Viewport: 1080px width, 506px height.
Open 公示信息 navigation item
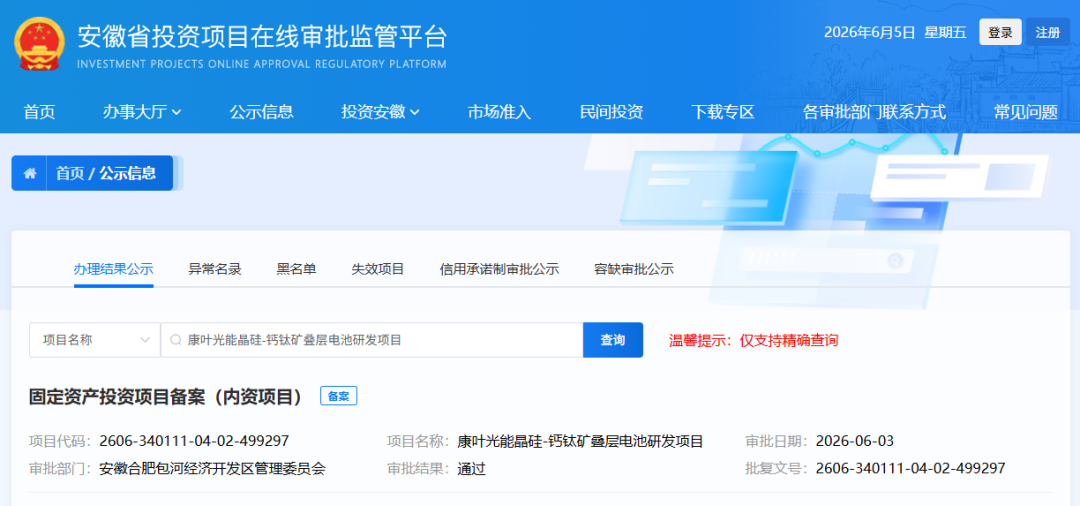point(262,112)
